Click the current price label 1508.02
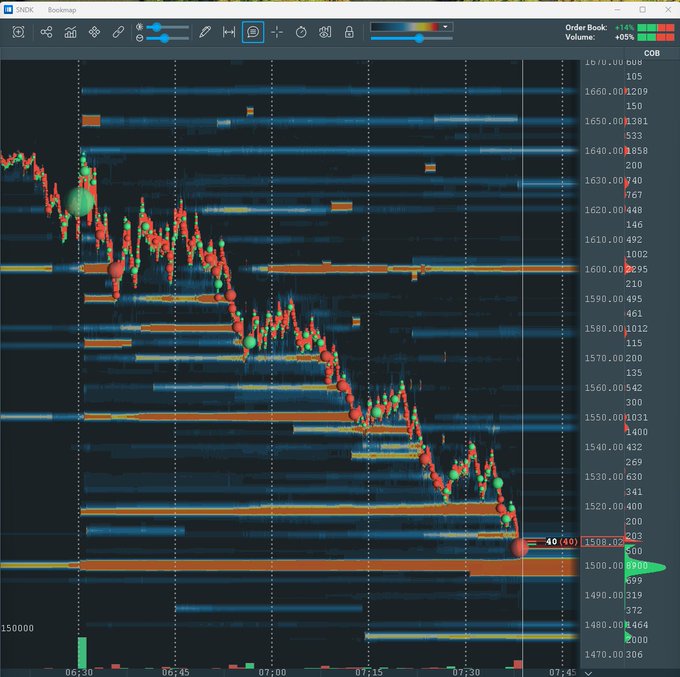 coord(603,542)
